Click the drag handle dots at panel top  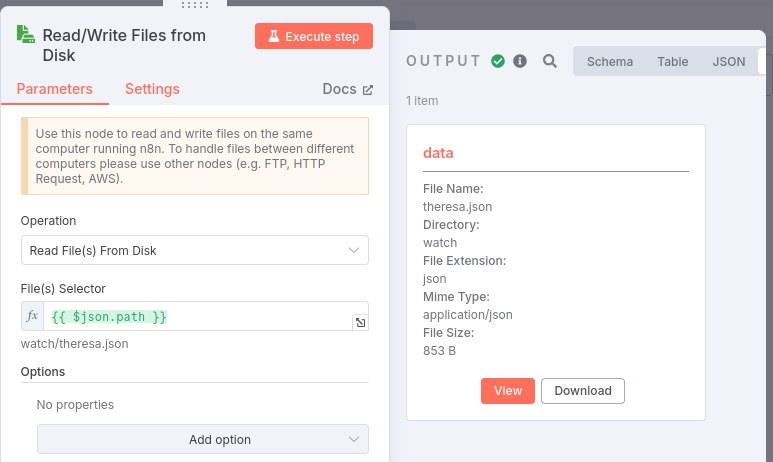pos(195,5)
